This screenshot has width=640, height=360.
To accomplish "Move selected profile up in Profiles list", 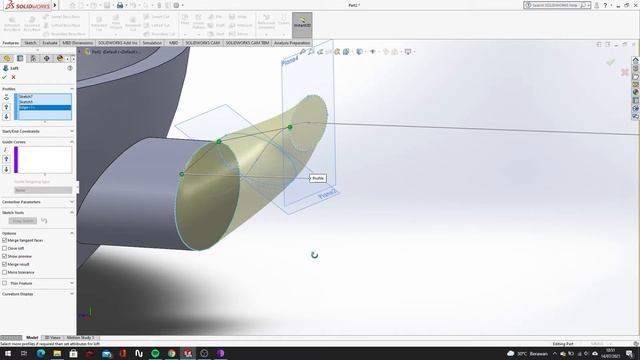I will point(6,107).
